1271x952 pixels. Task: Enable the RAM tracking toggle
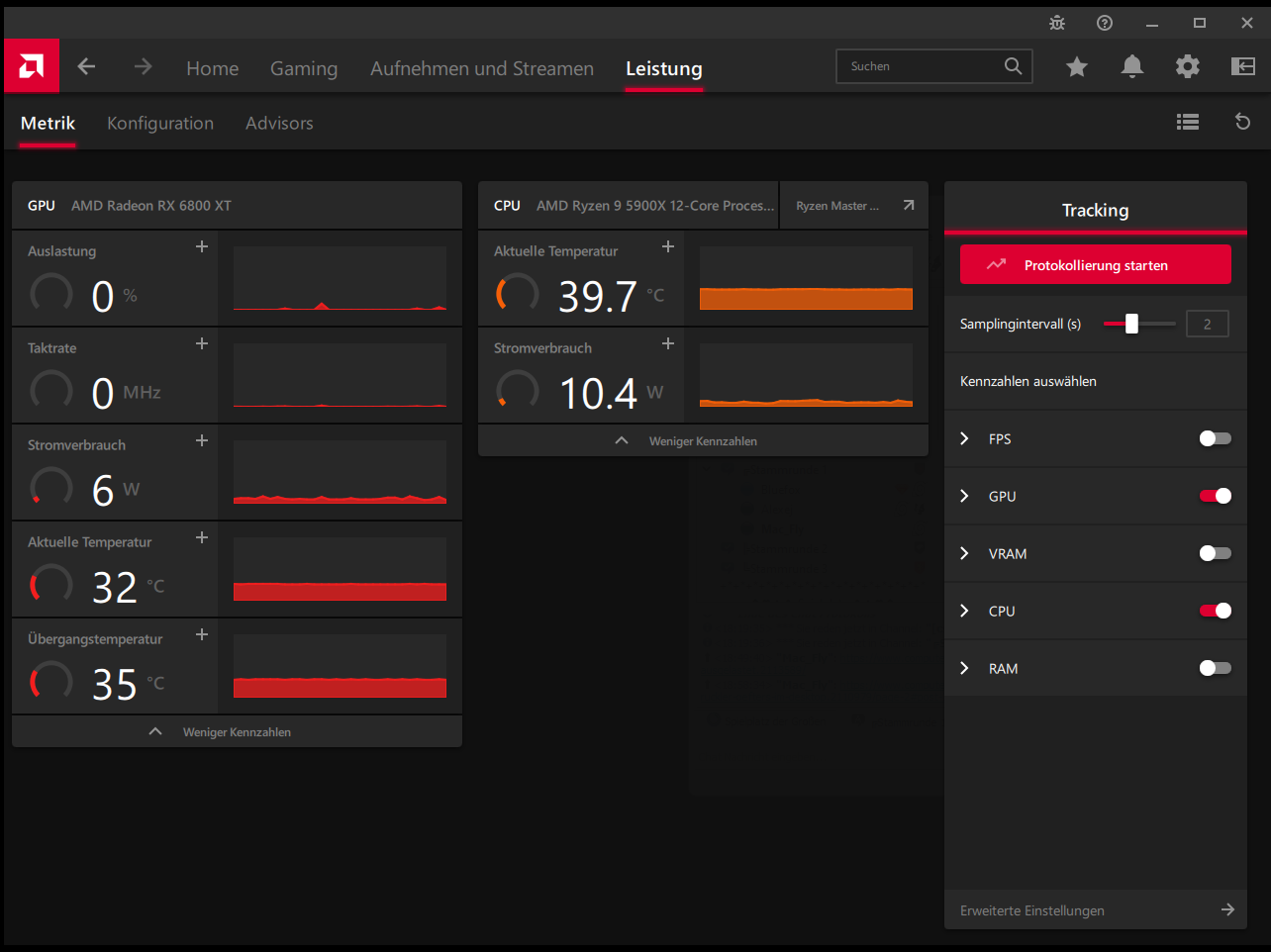[1216, 668]
